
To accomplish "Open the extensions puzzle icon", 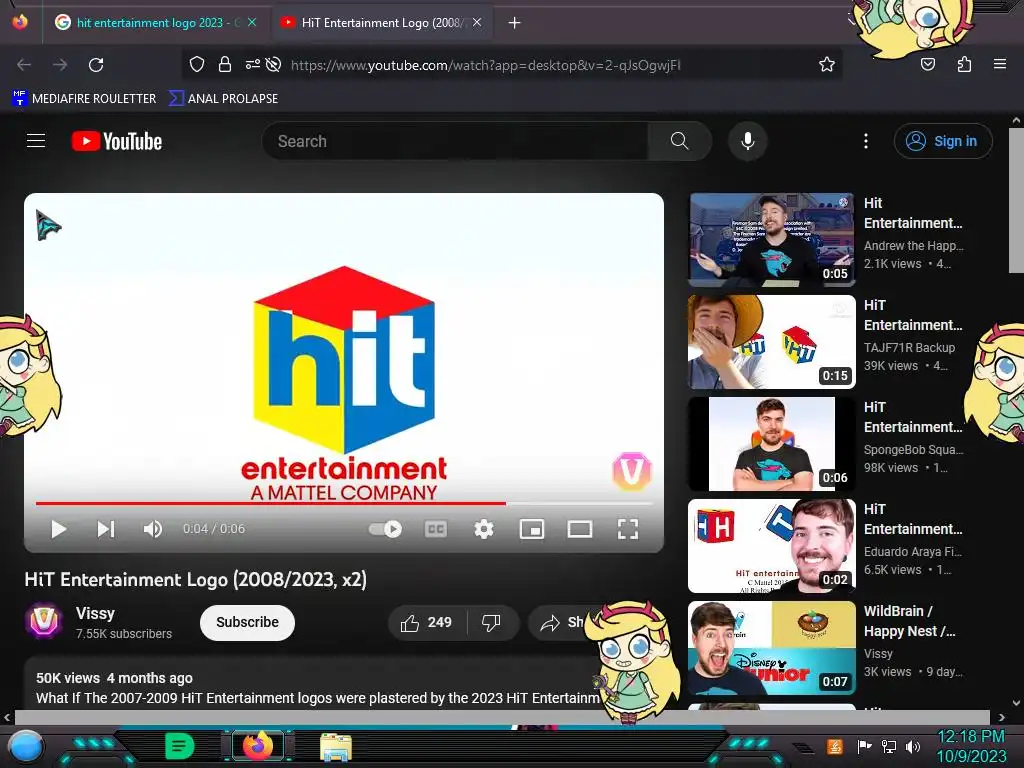I will coord(964,65).
